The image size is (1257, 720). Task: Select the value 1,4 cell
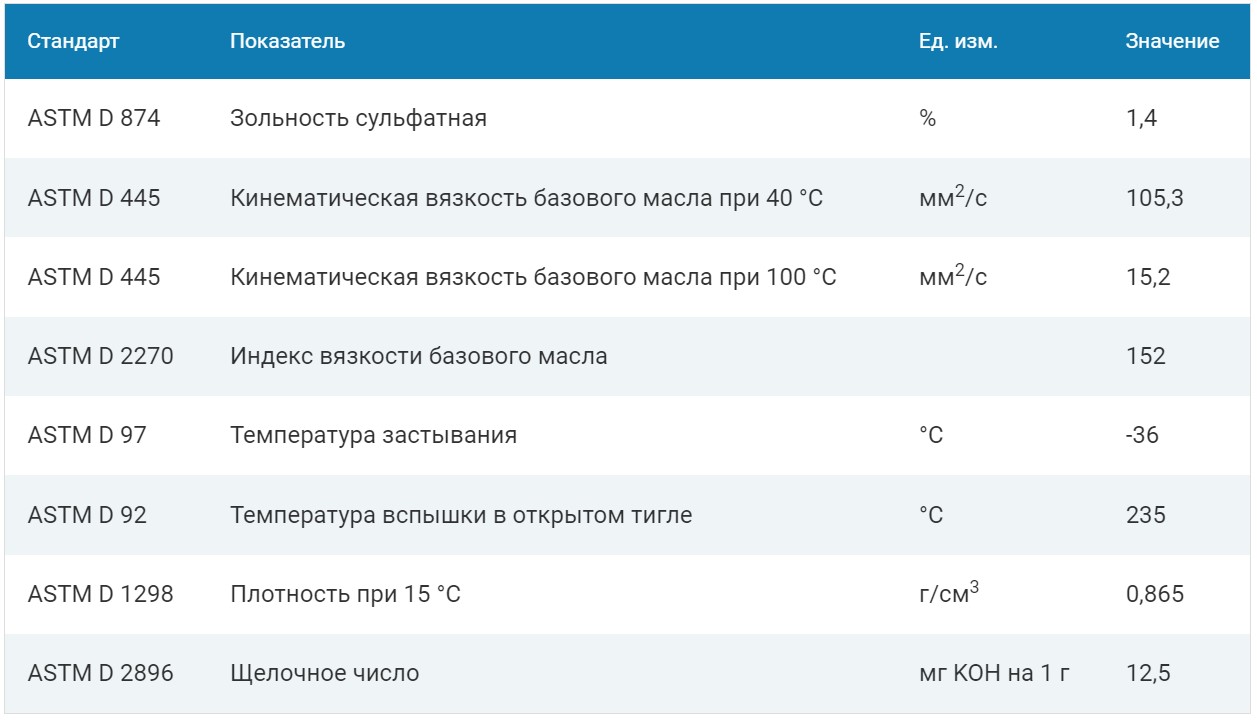[1142, 118]
